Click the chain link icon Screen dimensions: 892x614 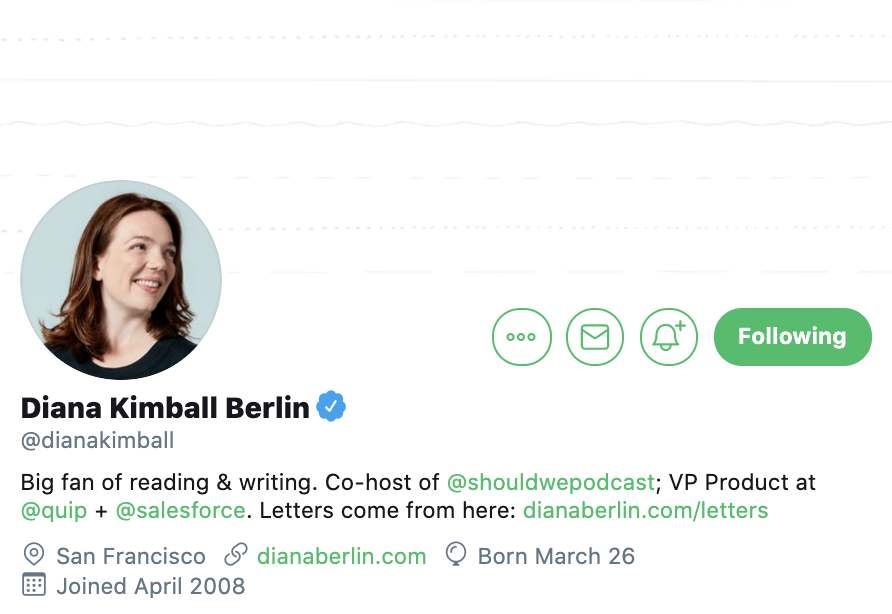coord(236,555)
